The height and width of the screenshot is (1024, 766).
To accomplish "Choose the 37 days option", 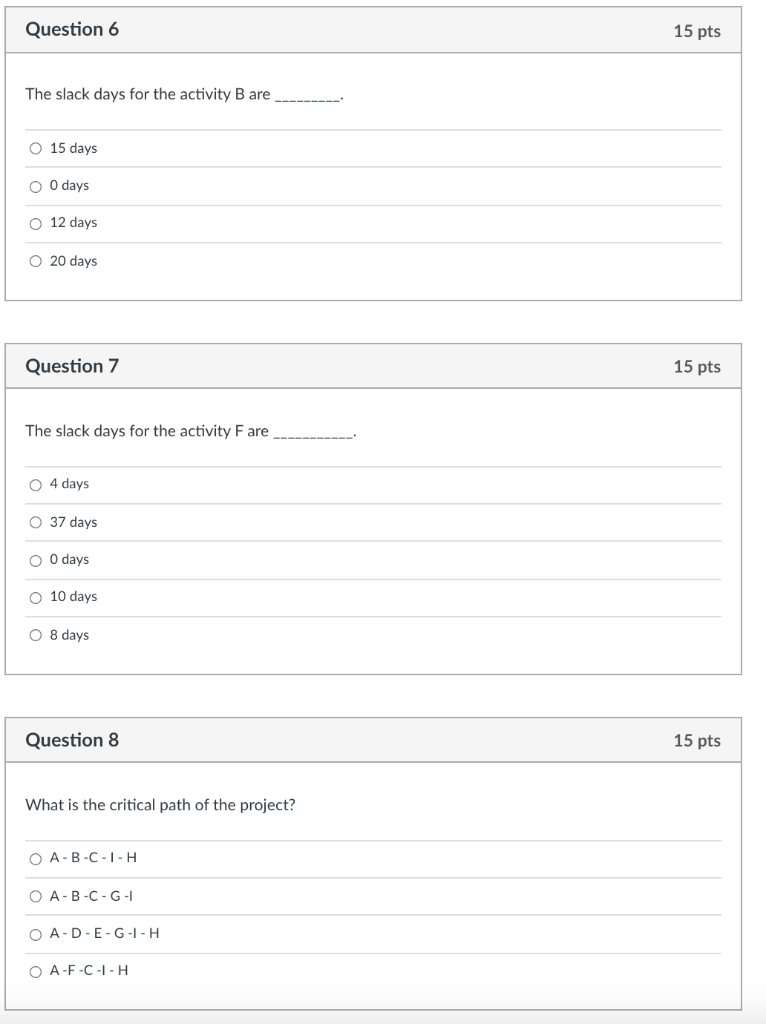I will (x=36, y=522).
